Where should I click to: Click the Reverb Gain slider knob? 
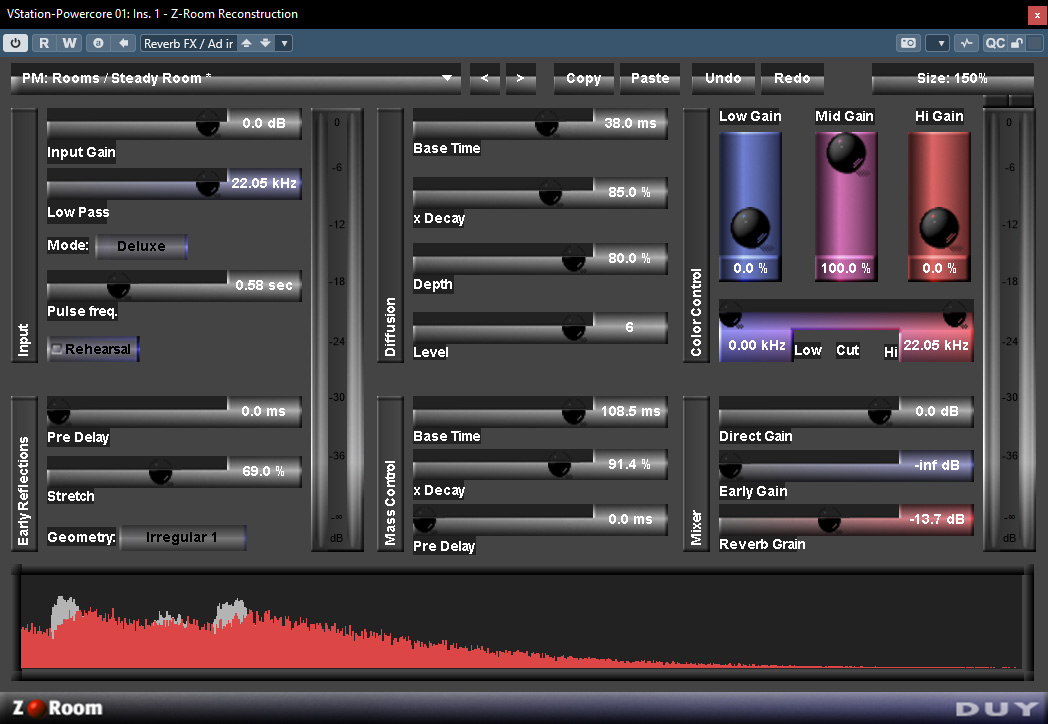pyautogui.click(x=829, y=520)
